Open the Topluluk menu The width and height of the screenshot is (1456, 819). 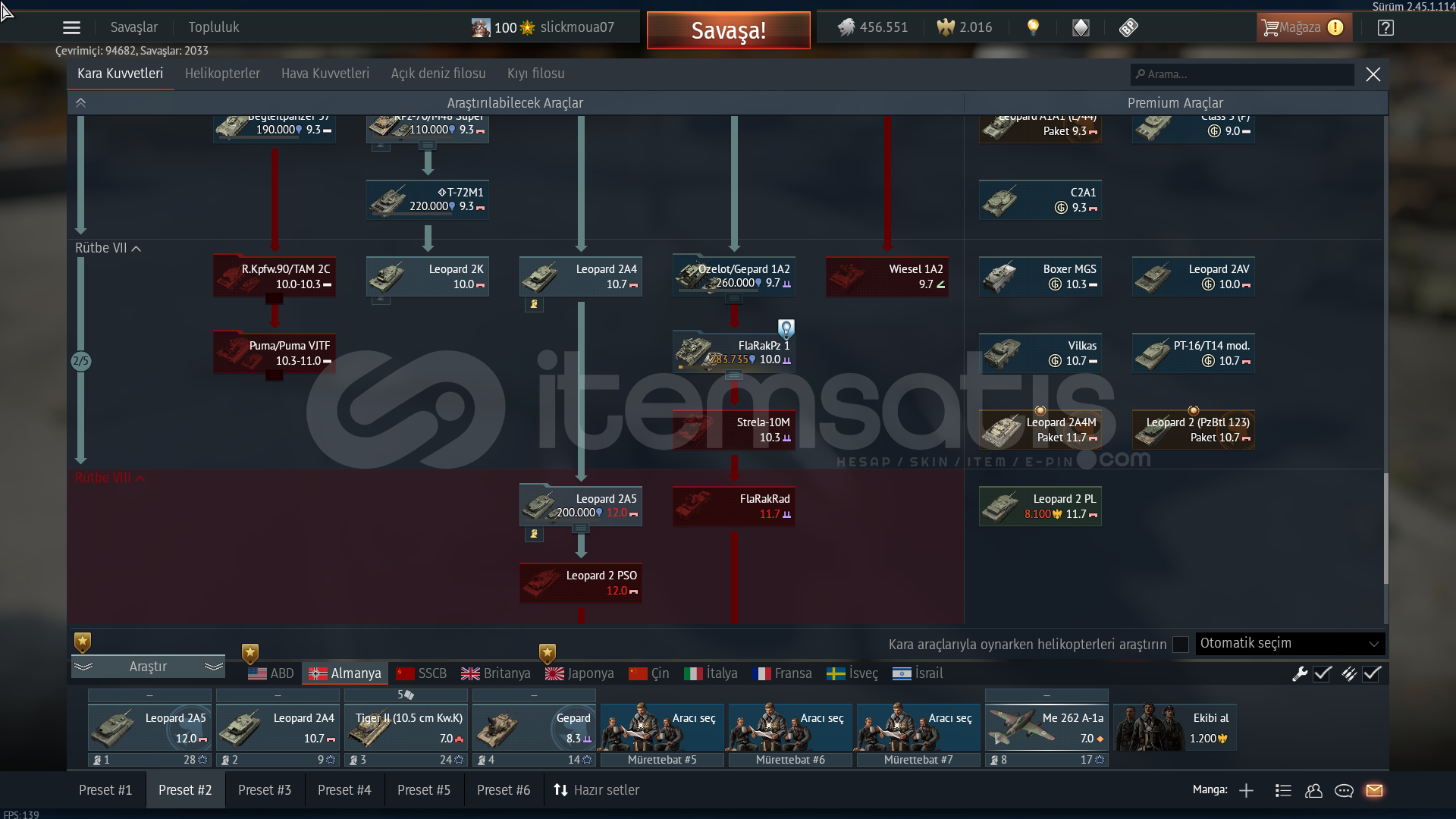pyautogui.click(x=214, y=27)
